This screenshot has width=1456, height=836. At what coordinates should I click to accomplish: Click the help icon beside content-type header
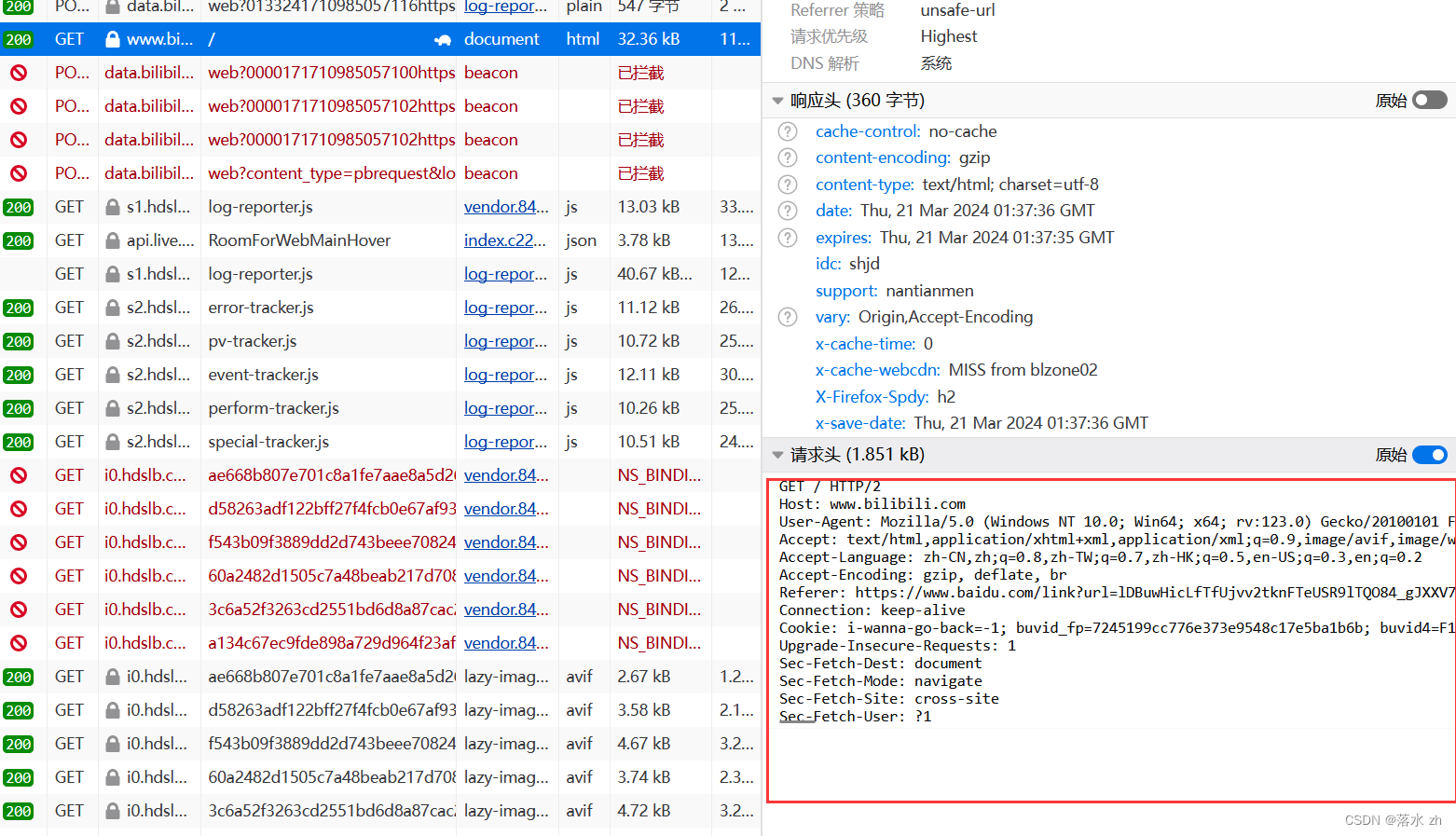(x=788, y=185)
